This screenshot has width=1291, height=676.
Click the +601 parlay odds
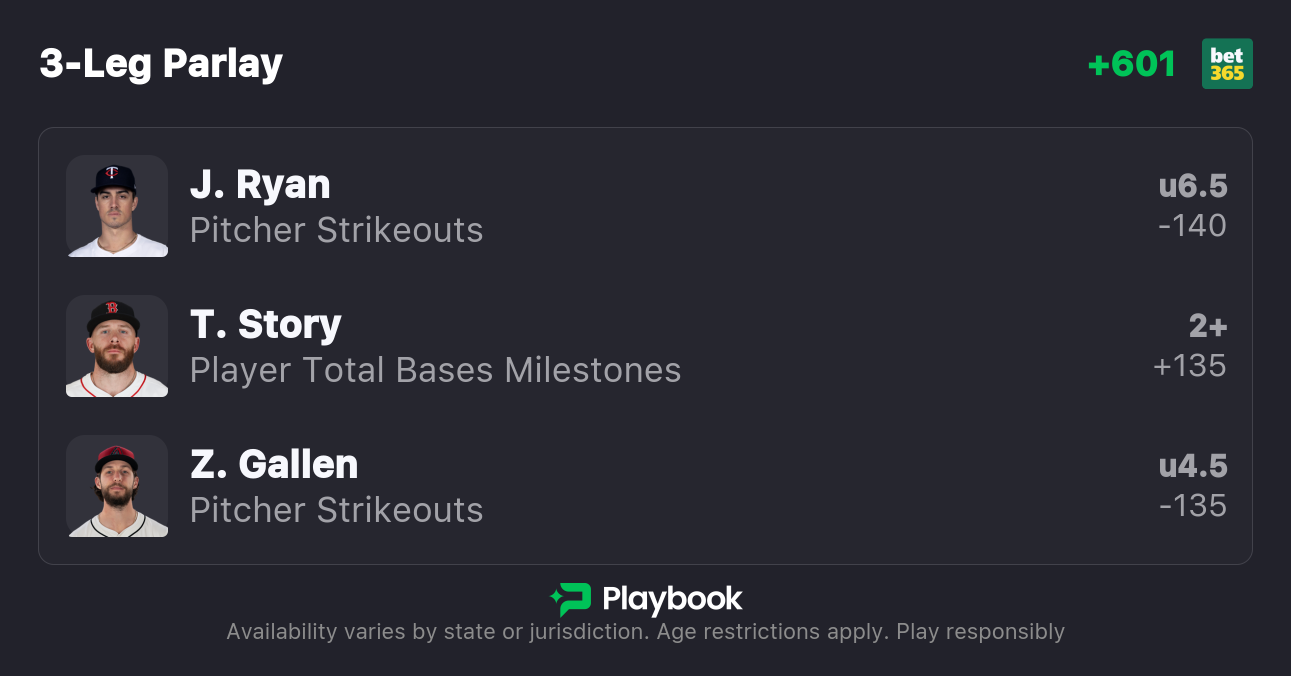click(x=1131, y=64)
